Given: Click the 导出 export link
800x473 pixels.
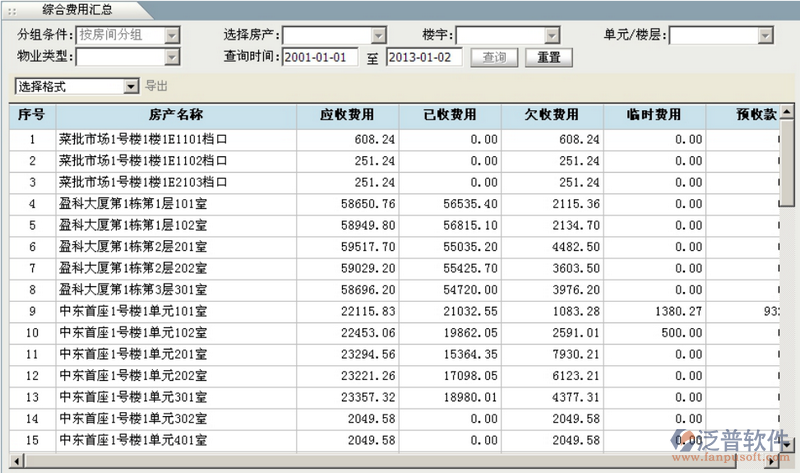Looking at the screenshot, I should tap(157, 87).
